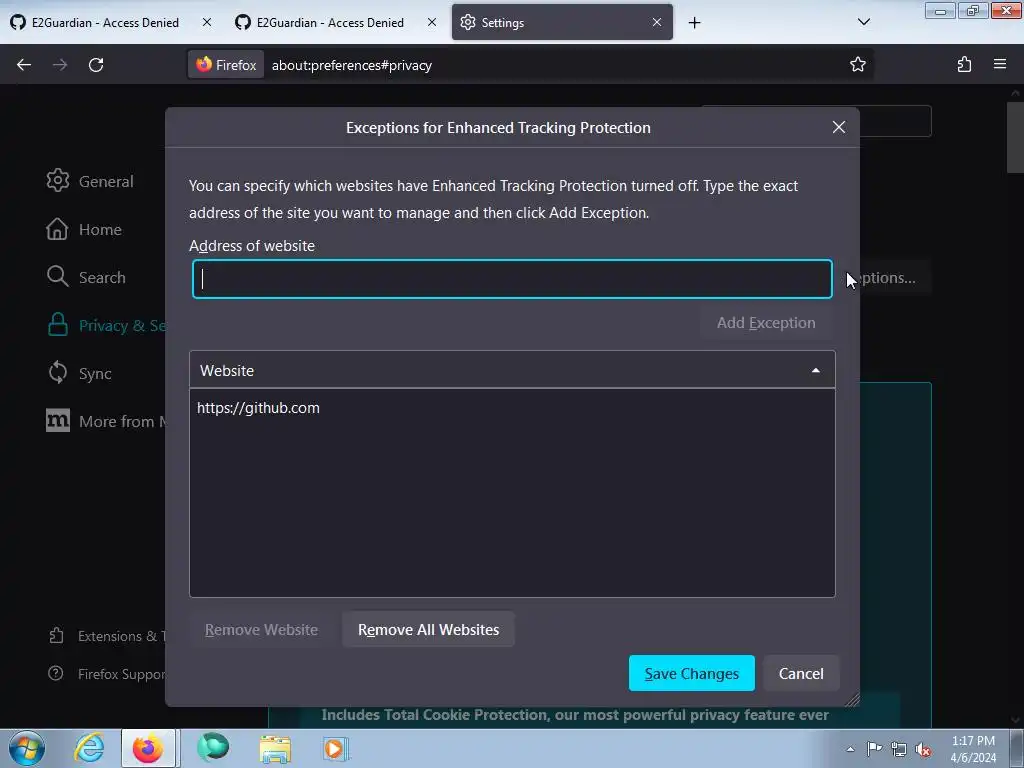Launch Internet Explorer from taskbar
Screen dimensions: 1024x768
89,748
